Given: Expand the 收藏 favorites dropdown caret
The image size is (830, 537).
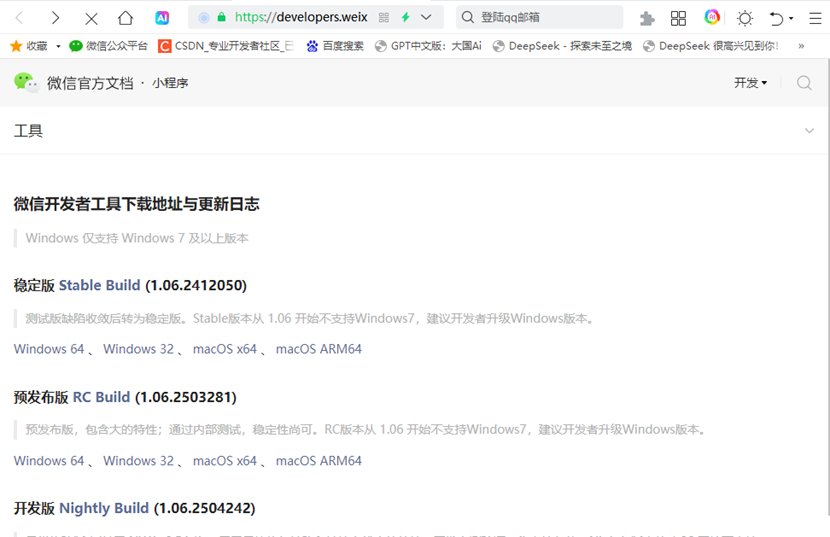Looking at the screenshot, I should (58, 47).
